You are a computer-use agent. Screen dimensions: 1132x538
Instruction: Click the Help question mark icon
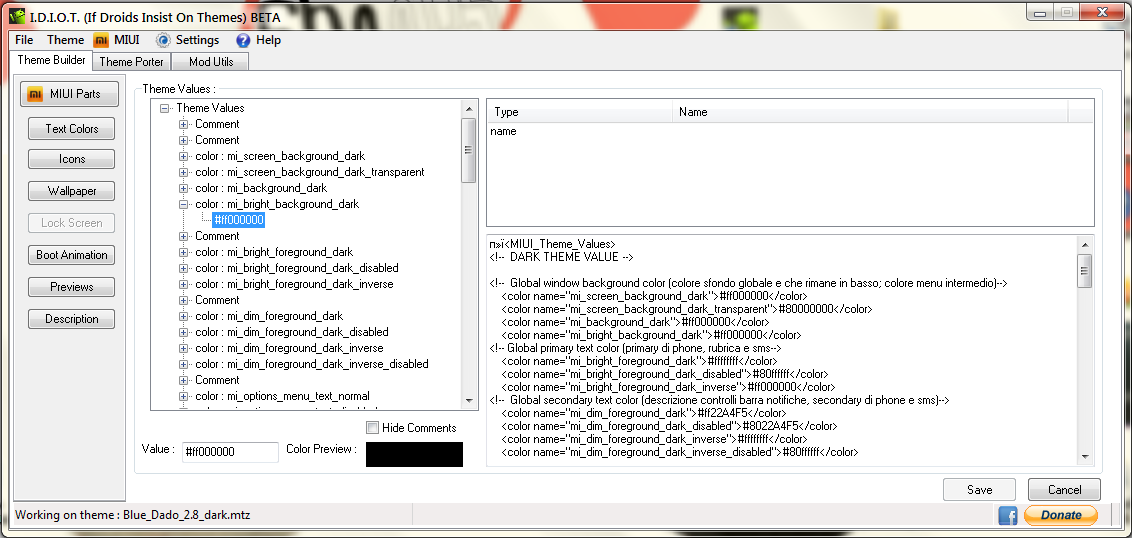pos(243,40)
